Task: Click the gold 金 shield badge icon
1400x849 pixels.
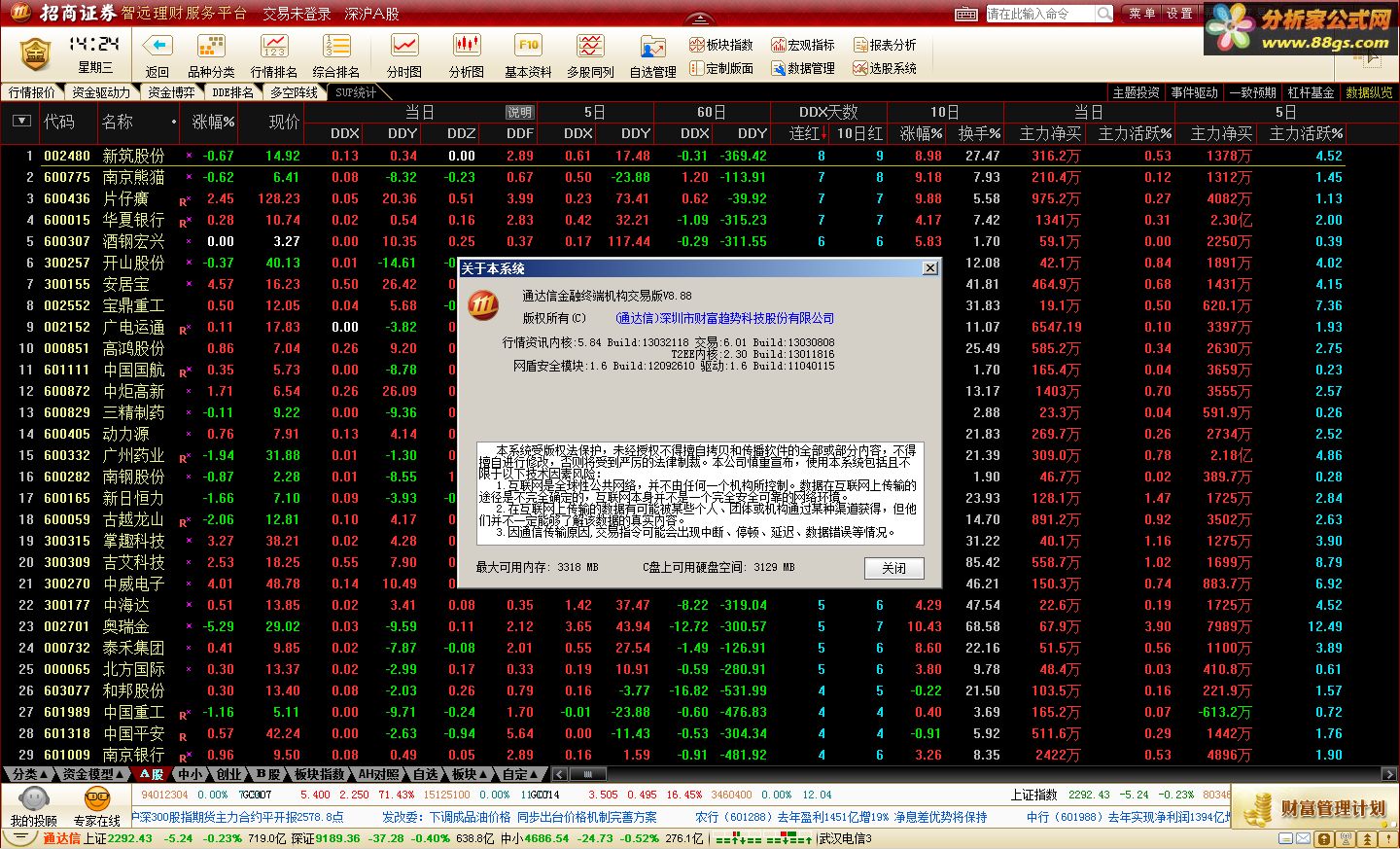Action: point(35,54)
